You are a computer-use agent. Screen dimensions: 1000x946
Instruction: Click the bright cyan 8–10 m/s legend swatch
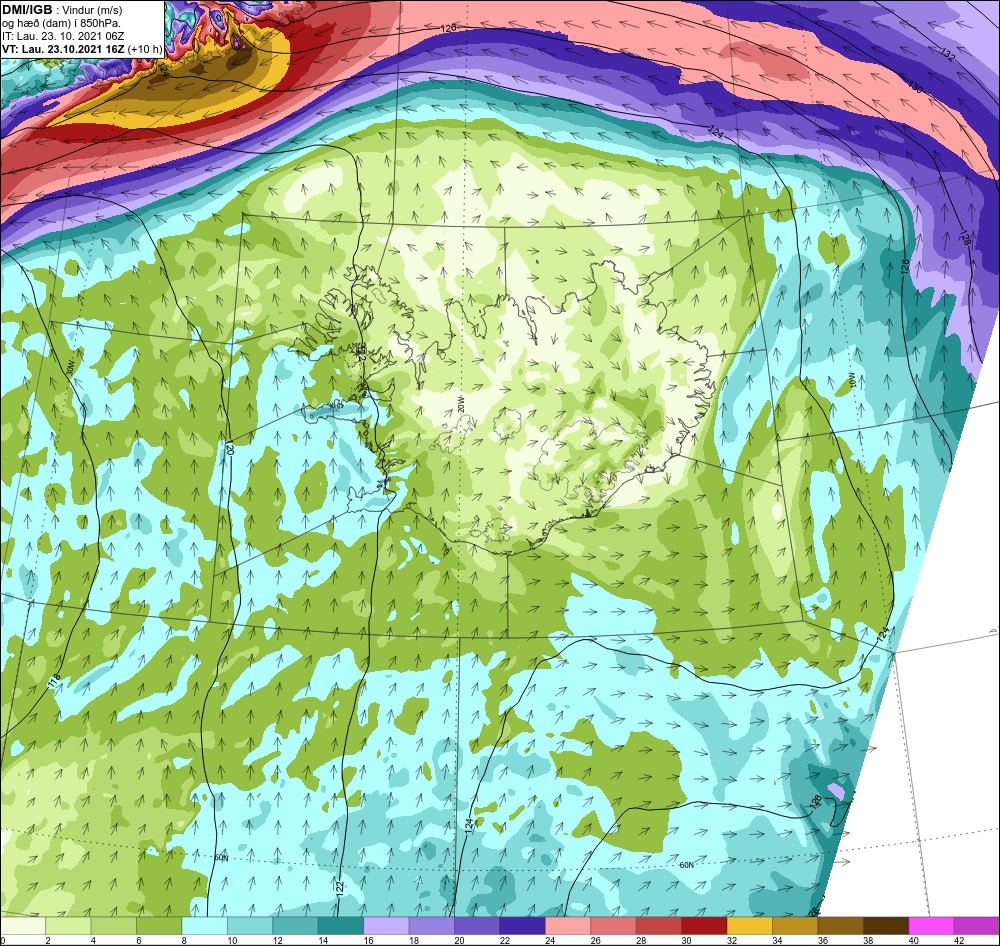[x=205, y=926]
